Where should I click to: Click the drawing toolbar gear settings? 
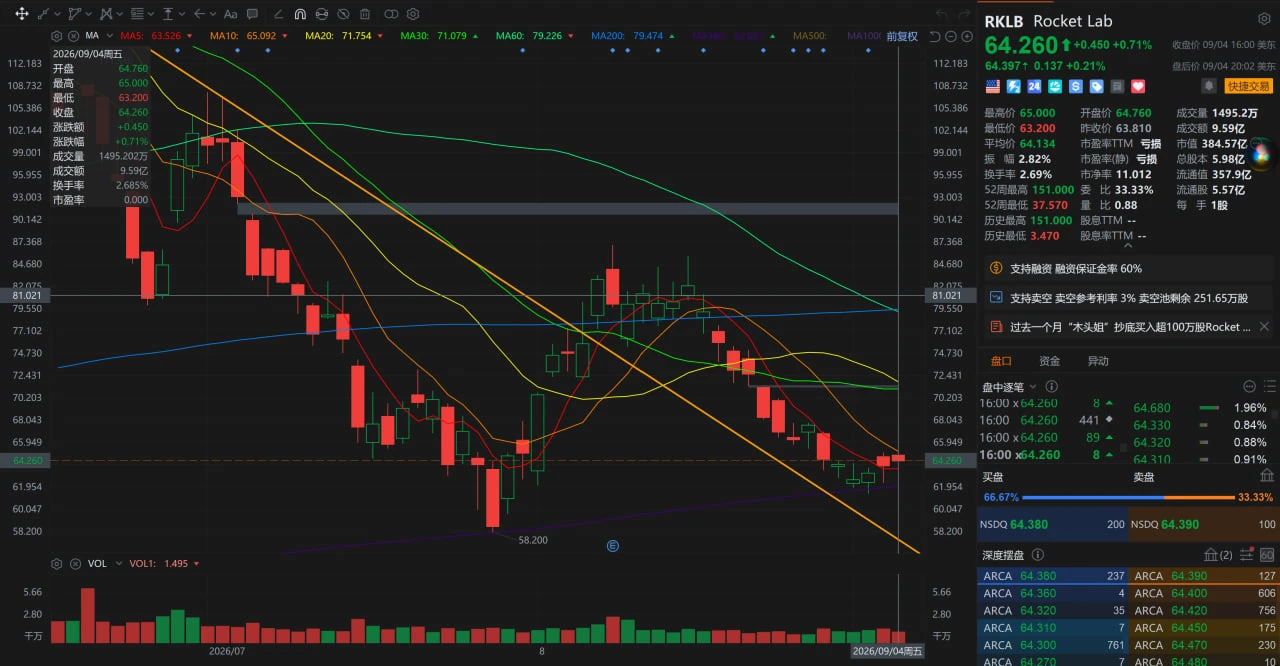coord(413,14)
